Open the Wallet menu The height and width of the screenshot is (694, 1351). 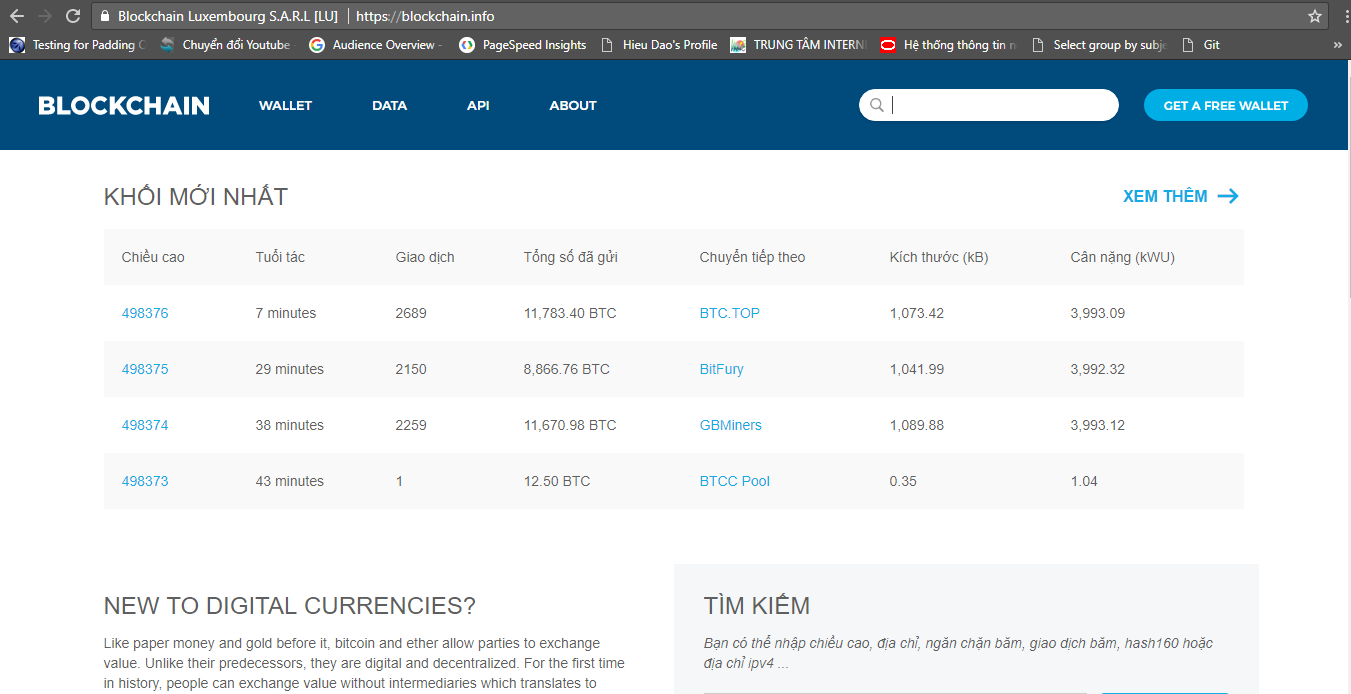coord(285,105)
